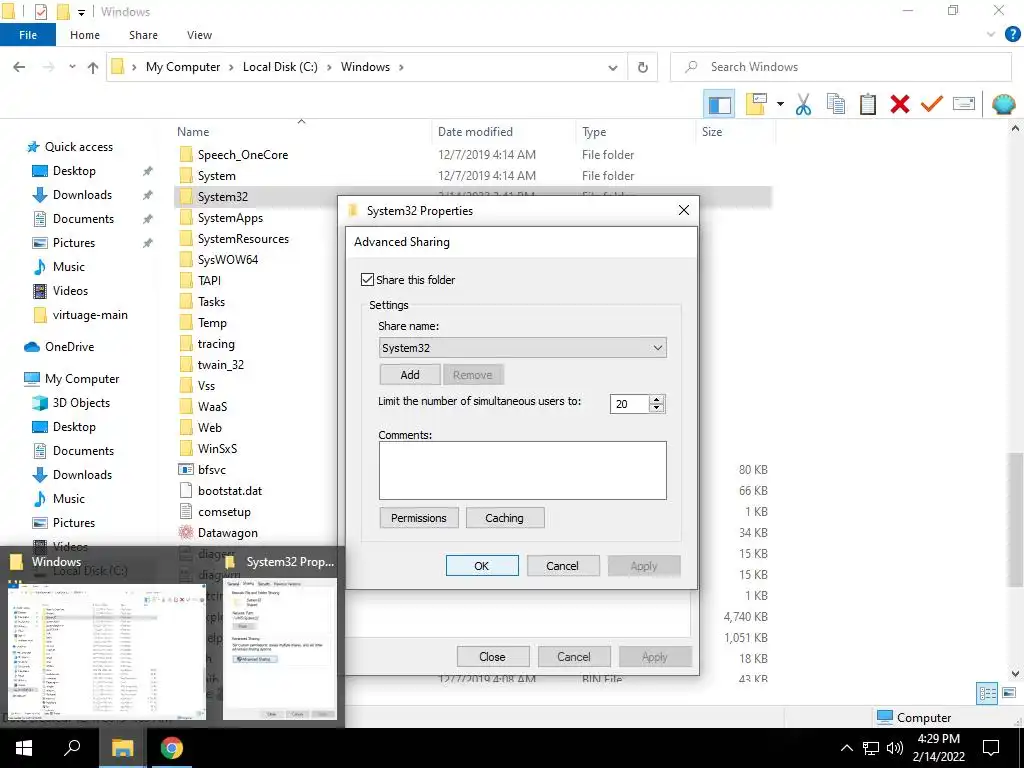Close the System32 Properties dialog with Close button

[x=492, y=657]
